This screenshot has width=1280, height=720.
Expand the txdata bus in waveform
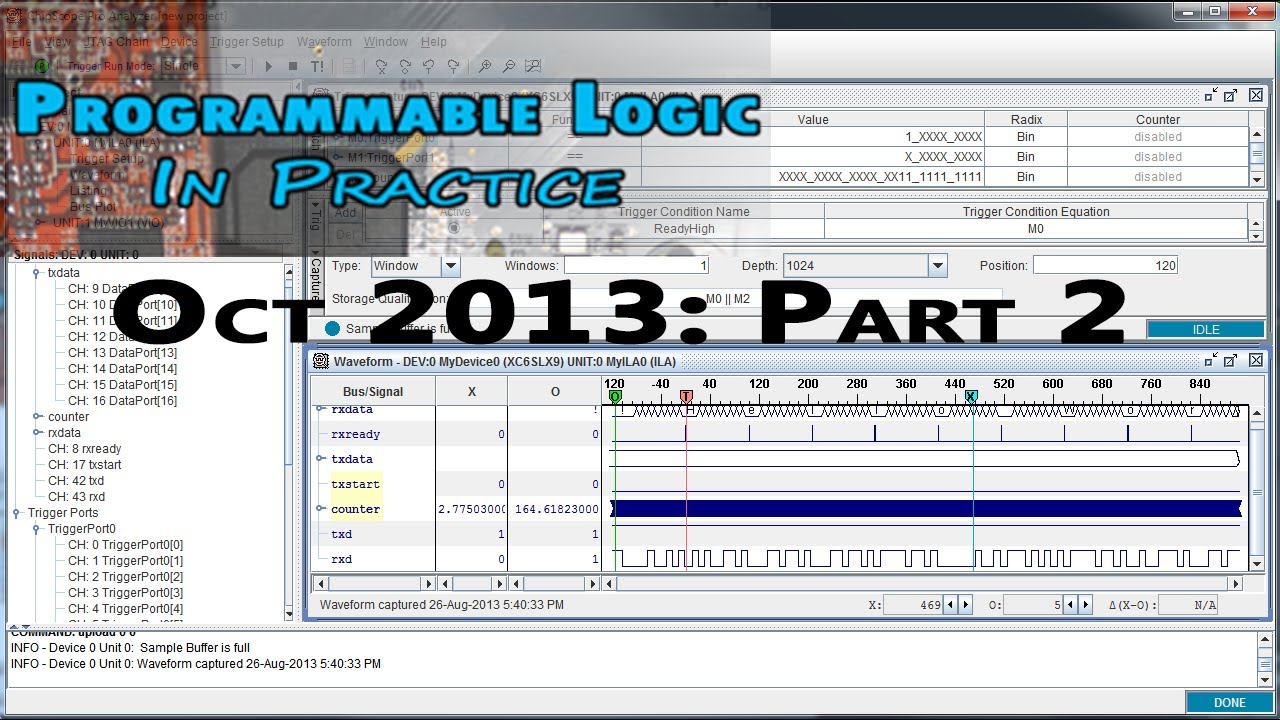pyautogui.click(x=321, y=459)
